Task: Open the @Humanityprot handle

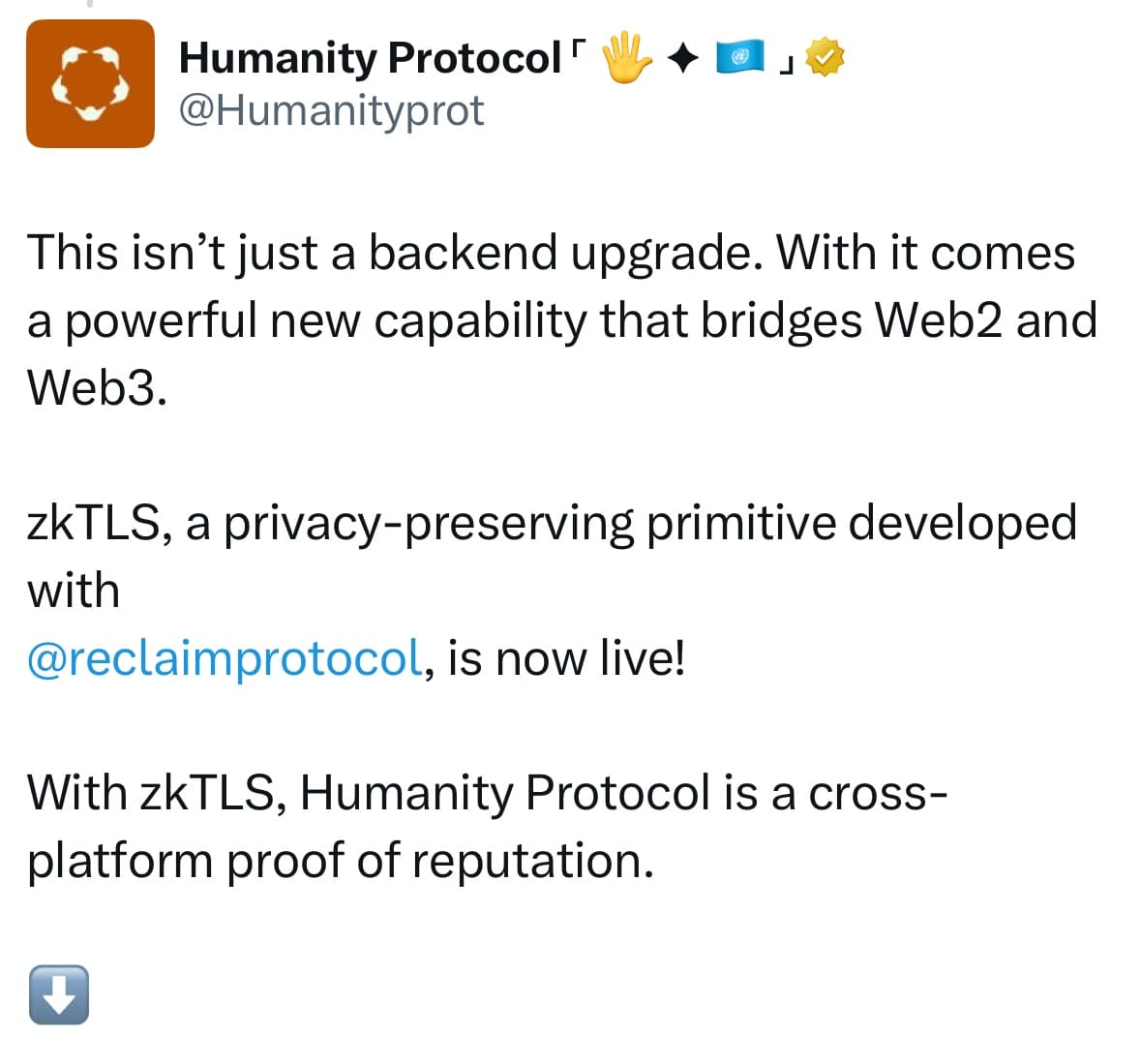Action: click(x=331, y=111)
